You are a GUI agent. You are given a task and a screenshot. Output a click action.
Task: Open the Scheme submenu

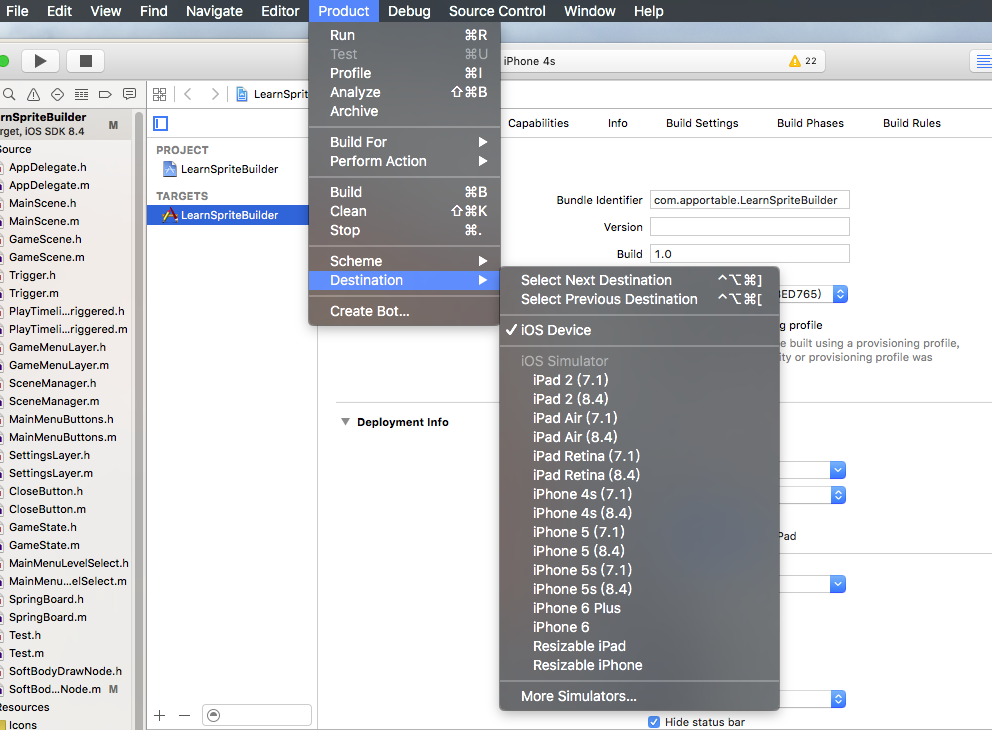(404, 261)
